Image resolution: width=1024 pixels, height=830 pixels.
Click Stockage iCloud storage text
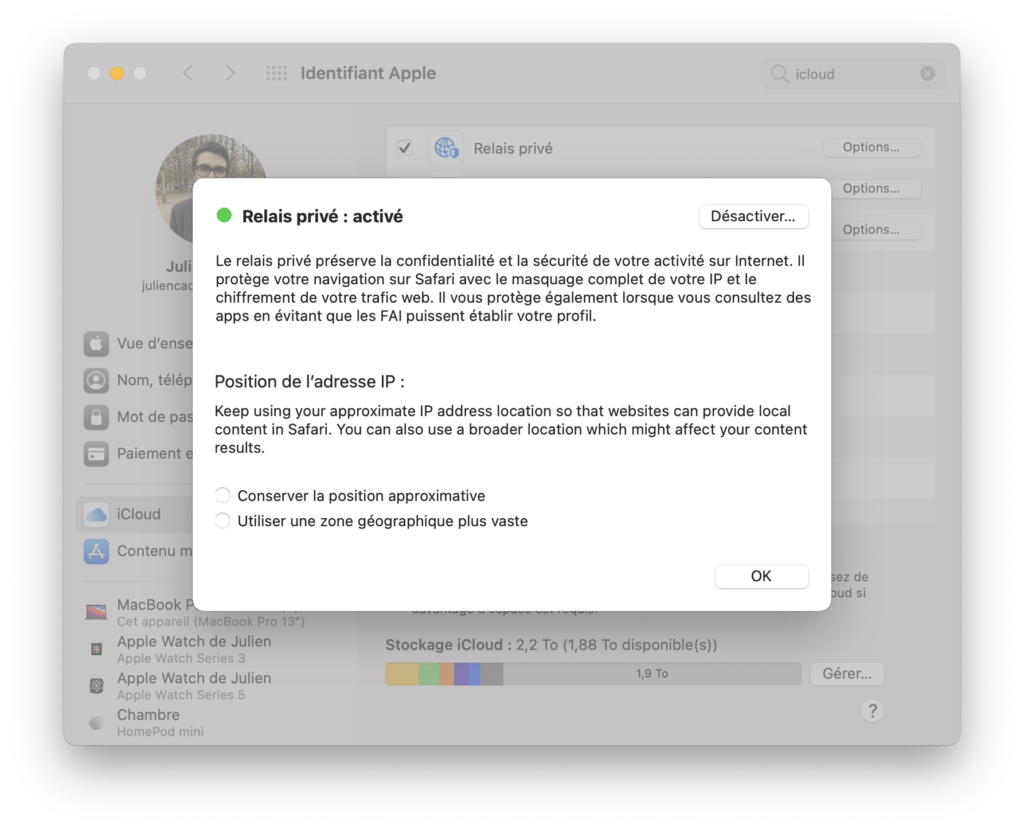point(551,645)
